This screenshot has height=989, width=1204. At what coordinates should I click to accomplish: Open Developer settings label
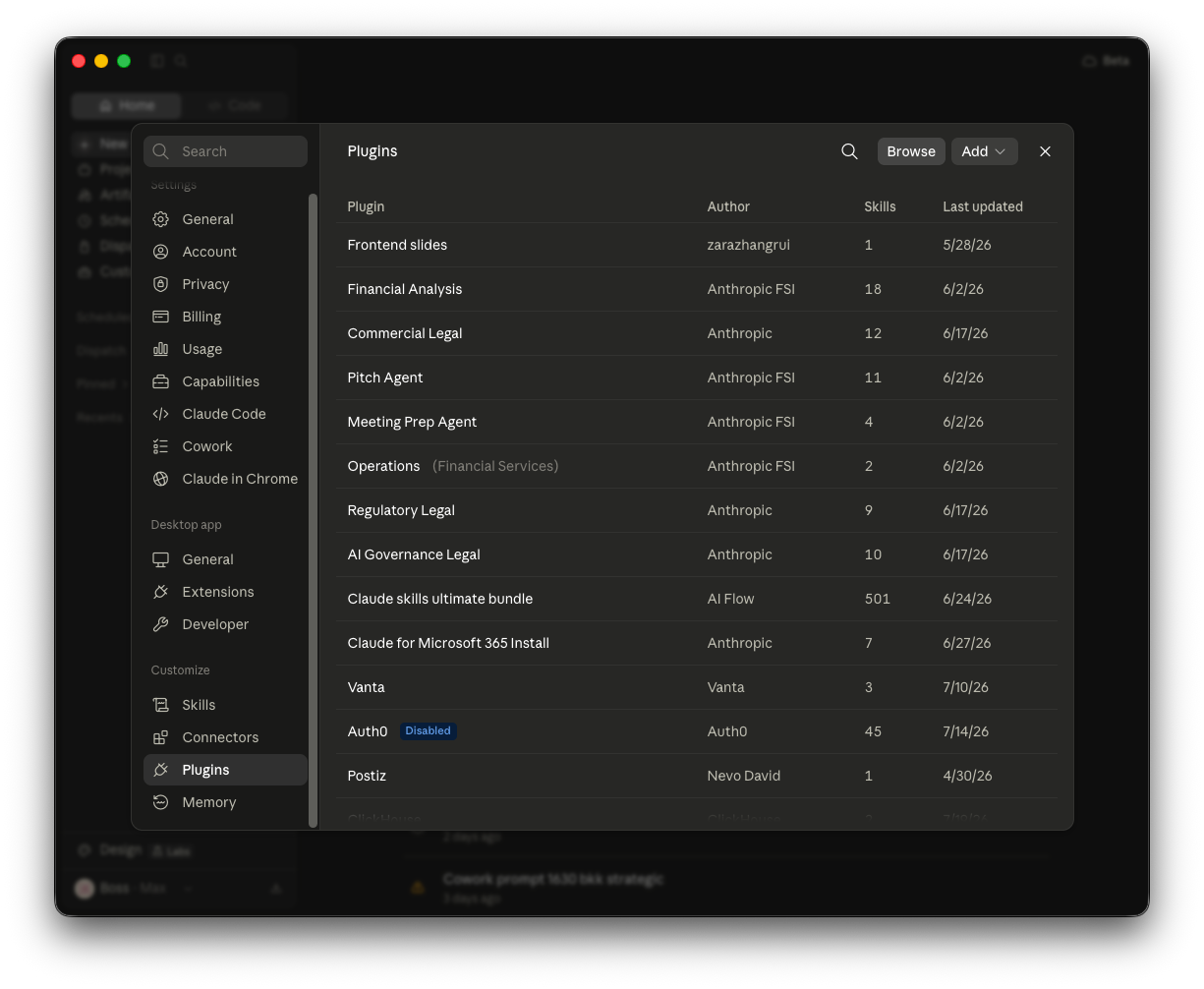[x=215, y=624]
